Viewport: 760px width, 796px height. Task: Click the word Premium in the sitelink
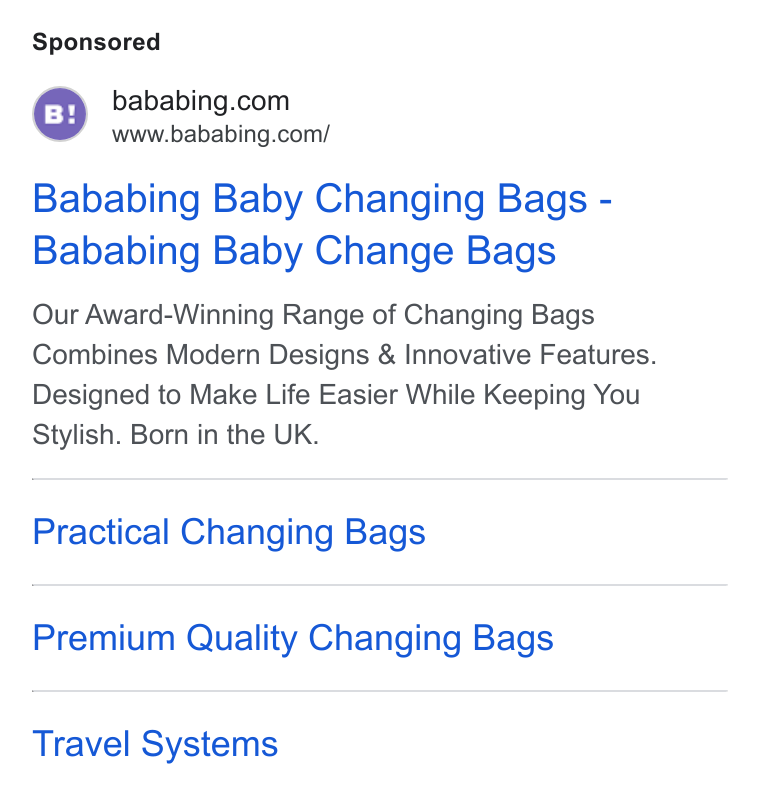tap(104, 638)
